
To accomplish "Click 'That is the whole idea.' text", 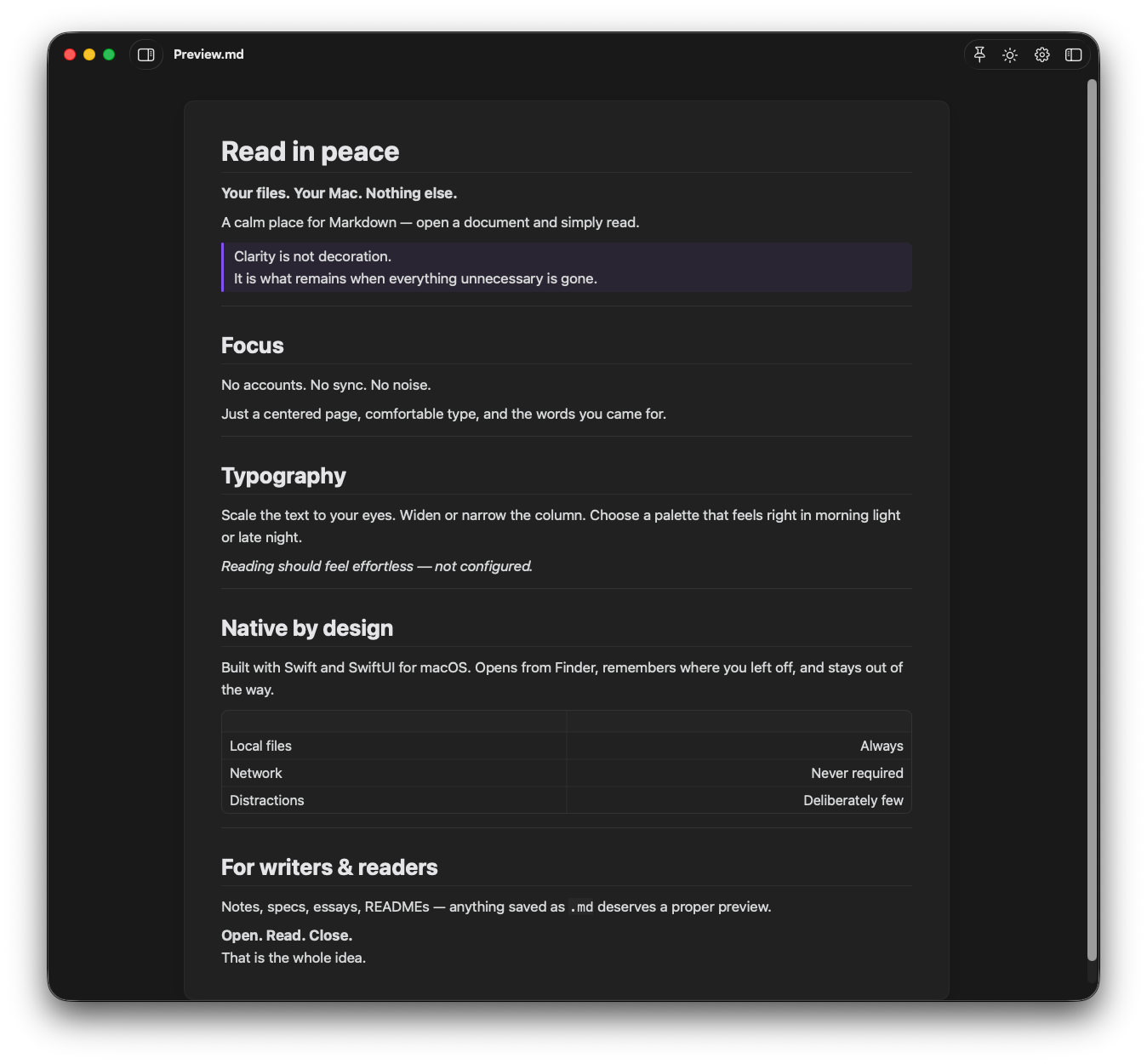I will (x=294, y=958).
